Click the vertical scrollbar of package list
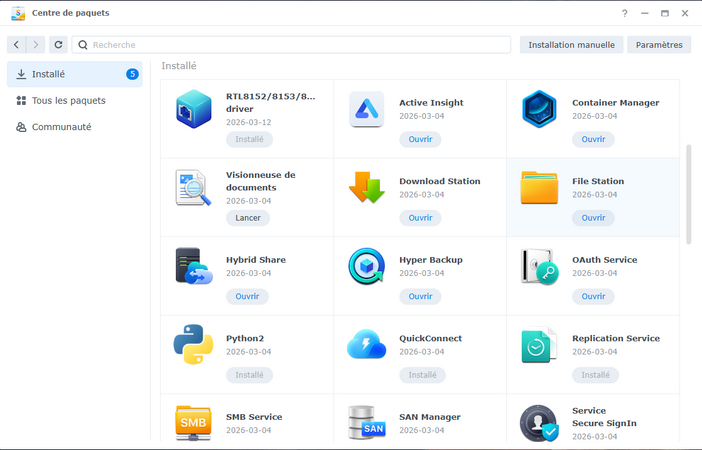Image resolution: width=702 pixels, height=450 pixels. [688, 195]
